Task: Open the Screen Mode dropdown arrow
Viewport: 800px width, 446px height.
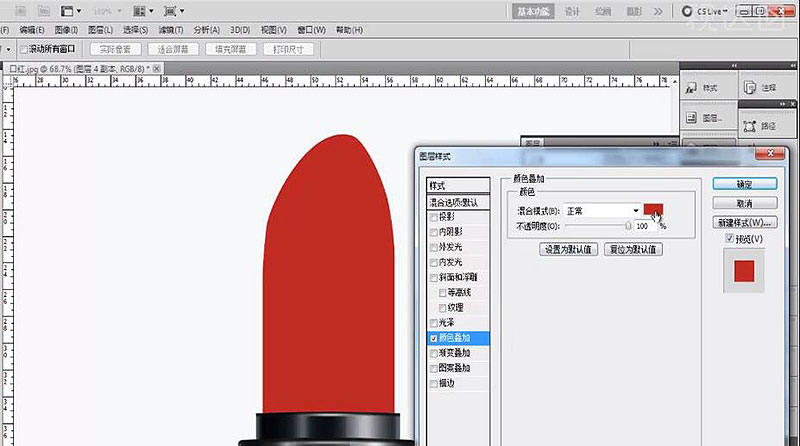Action: tap(182, 11)
